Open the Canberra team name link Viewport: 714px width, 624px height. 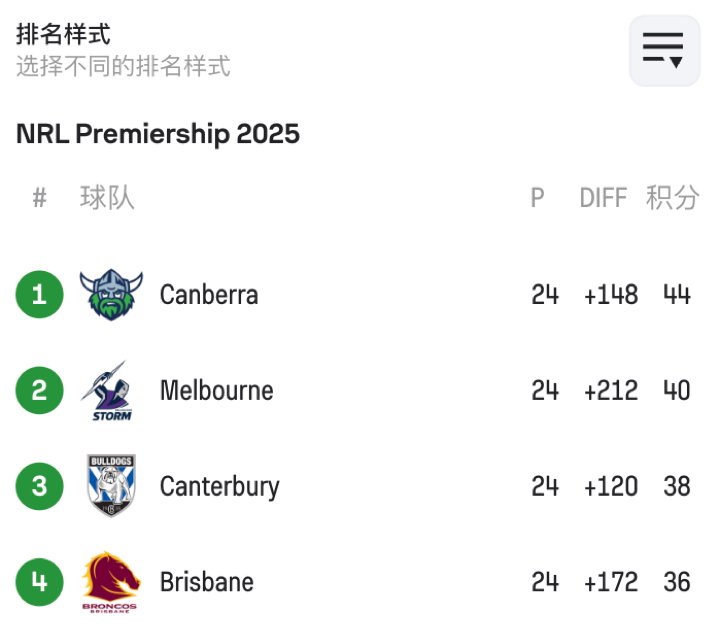tap(209, 295)
